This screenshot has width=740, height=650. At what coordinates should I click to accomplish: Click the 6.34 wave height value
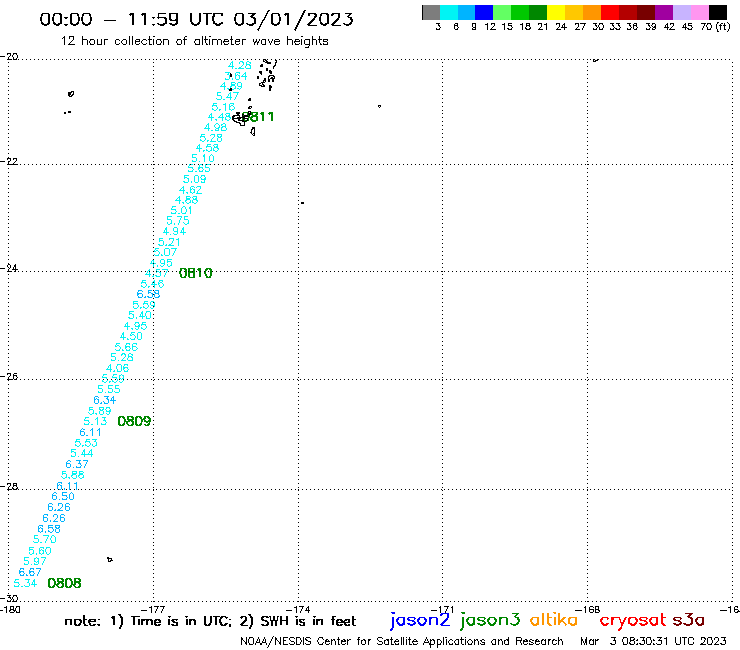pos(105,400)
